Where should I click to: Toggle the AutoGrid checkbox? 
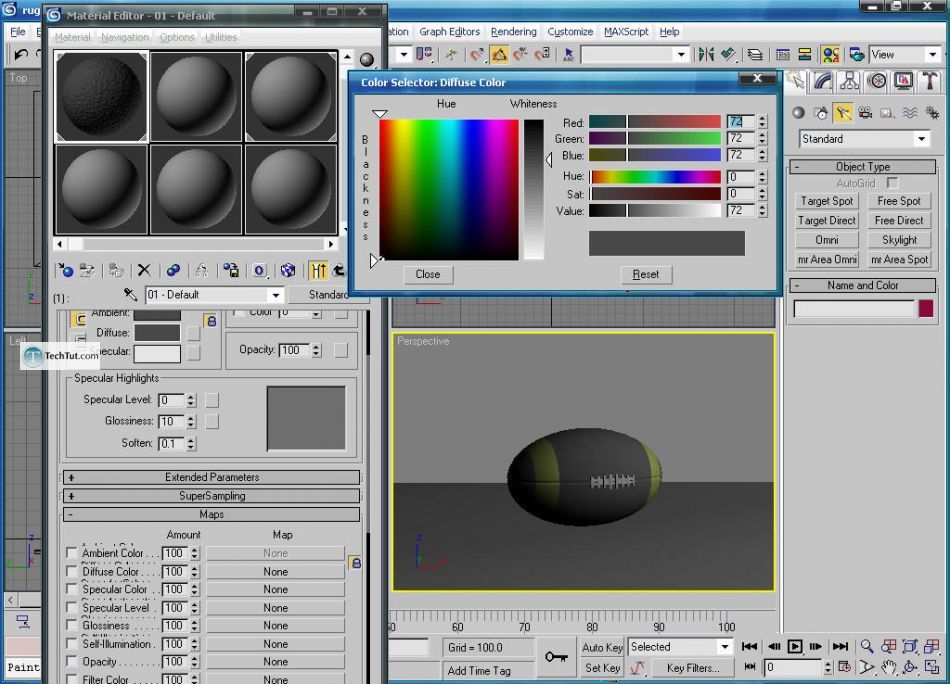point(892,182)
